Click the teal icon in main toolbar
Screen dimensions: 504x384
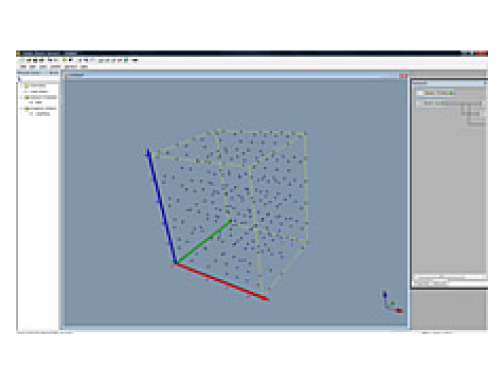click(x=126, y=60)
